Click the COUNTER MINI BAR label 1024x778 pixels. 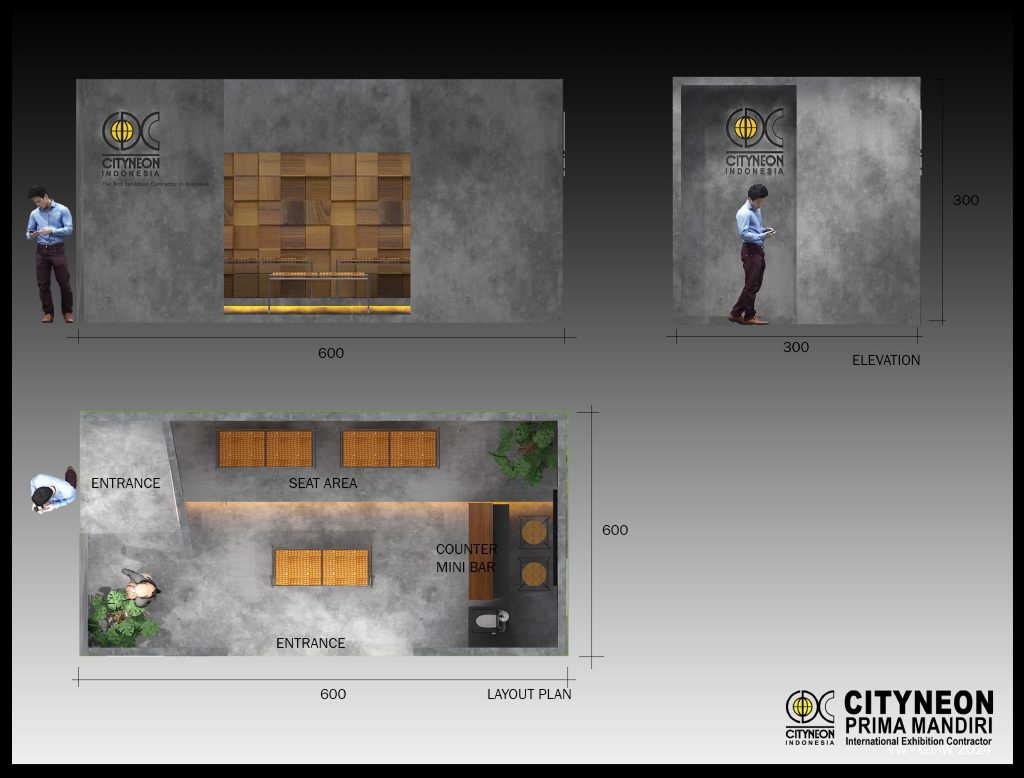466,558
